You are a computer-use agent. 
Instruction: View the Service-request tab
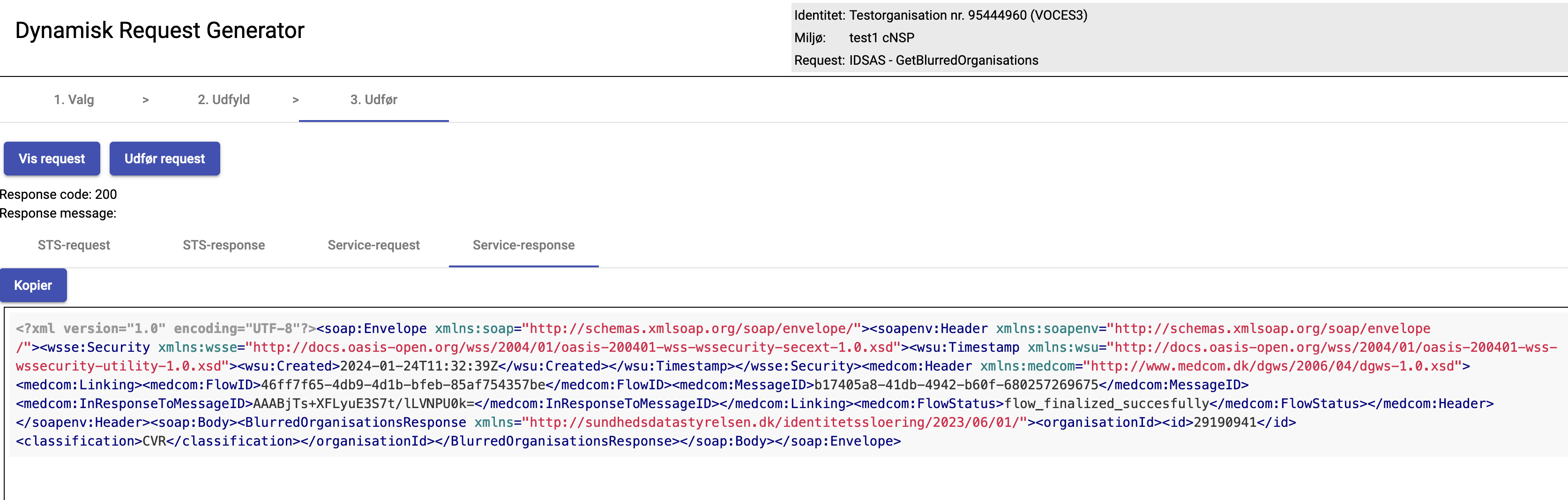tap(373, 245)
